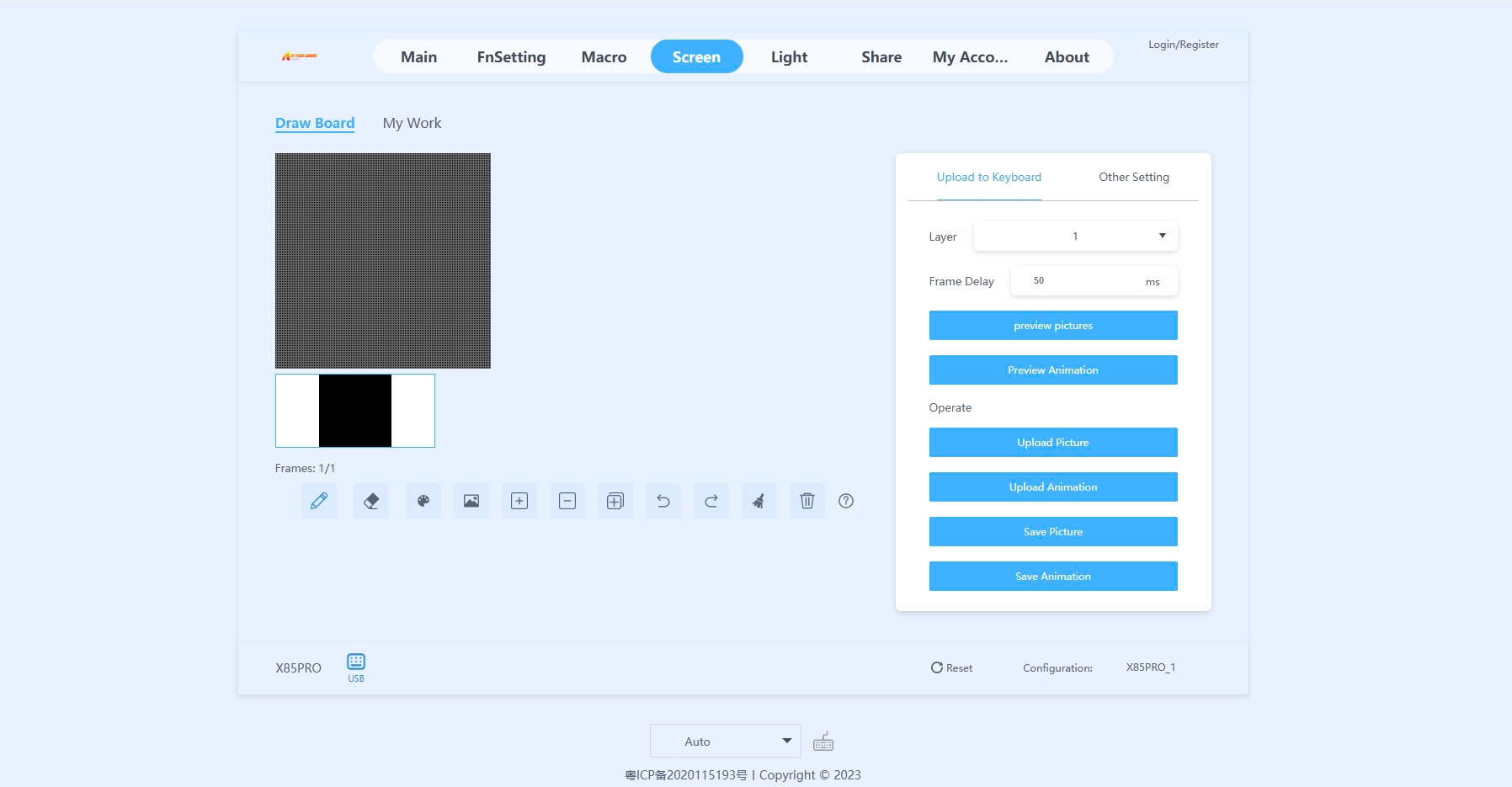Click the Frame Delay input field
1512x787 pixels.
coord(1094,280)
